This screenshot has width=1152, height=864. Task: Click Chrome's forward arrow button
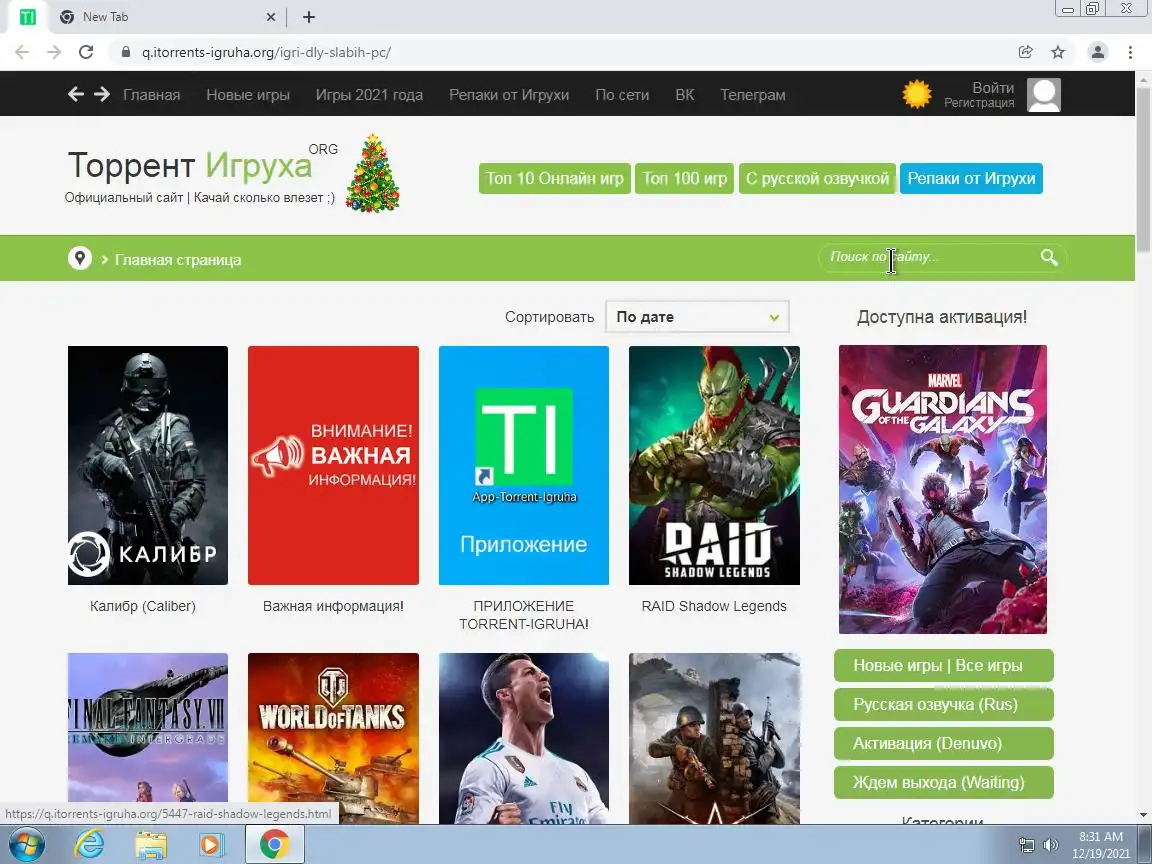[x=54, y=52]
